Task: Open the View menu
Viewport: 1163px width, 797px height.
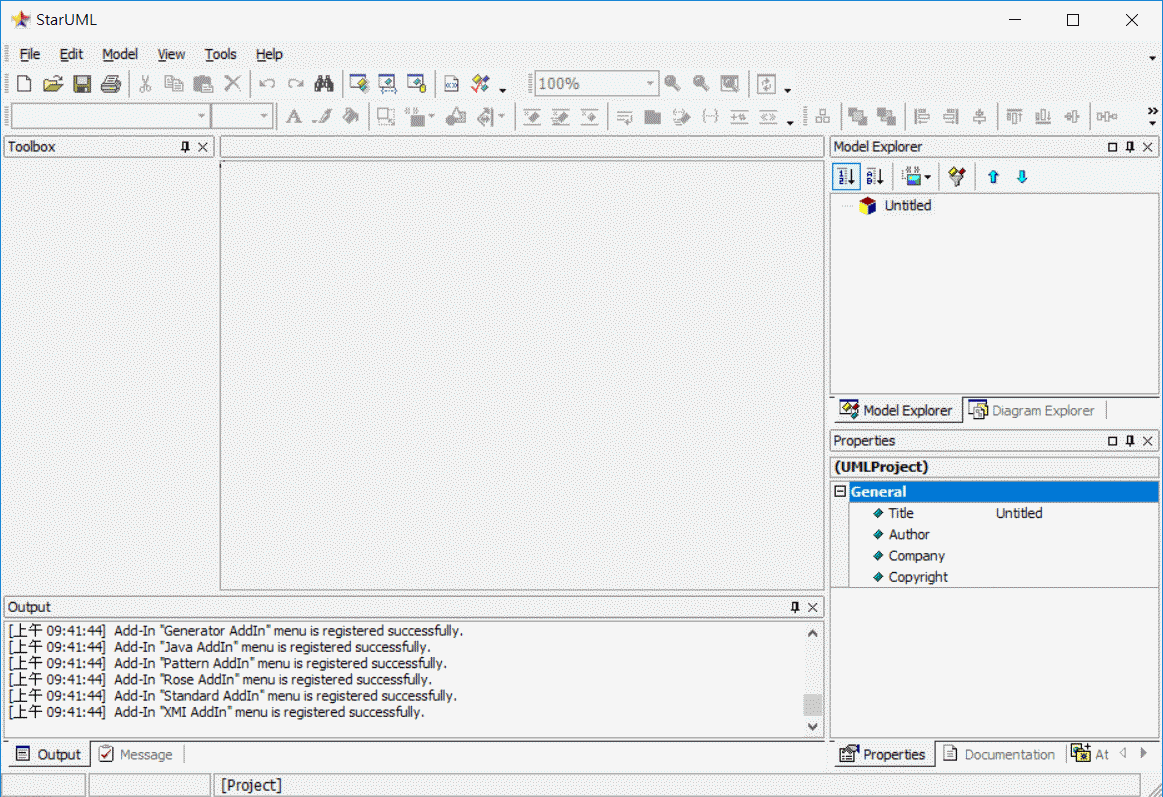Action: [x=171, y=54]
